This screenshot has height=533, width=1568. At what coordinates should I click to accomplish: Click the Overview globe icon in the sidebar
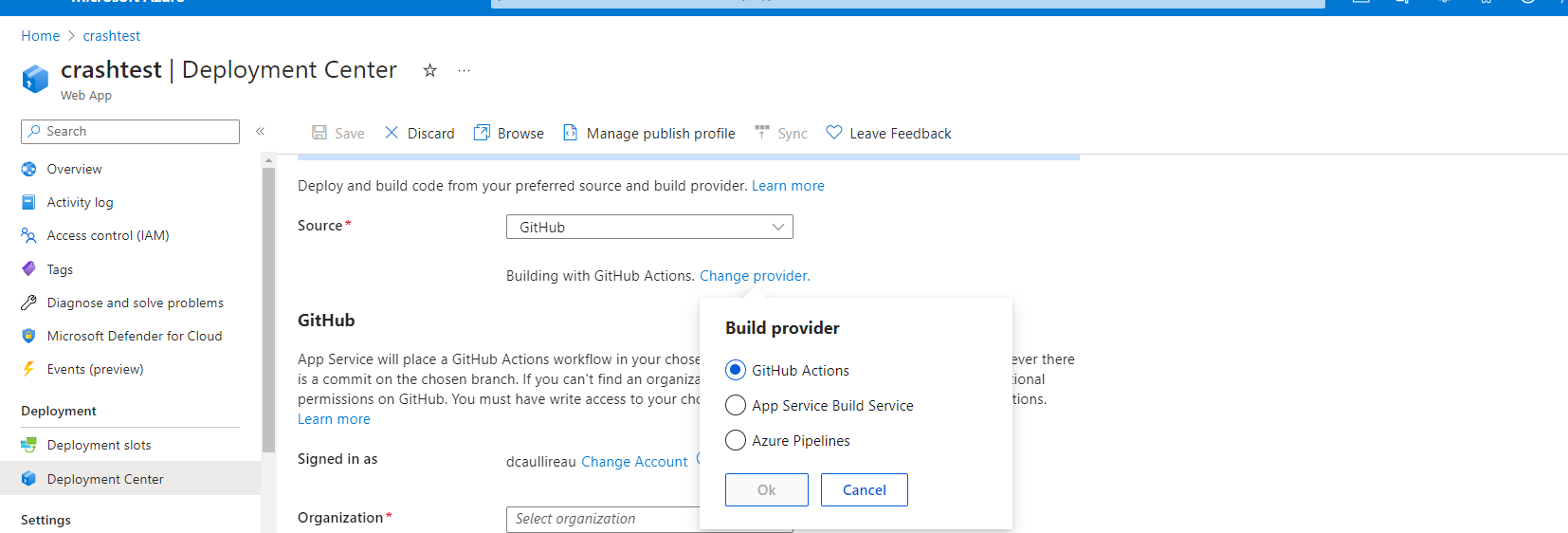29,169
